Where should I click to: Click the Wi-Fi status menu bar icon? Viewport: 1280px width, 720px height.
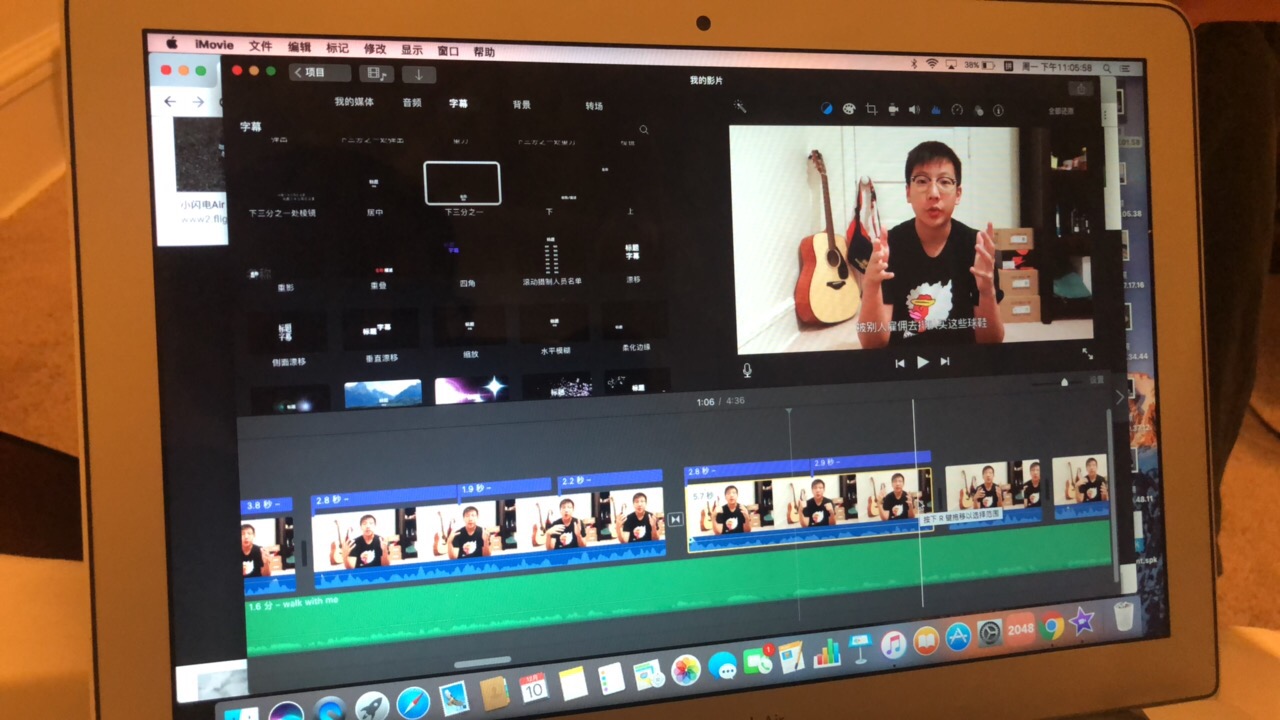click(x=932, y=64)
